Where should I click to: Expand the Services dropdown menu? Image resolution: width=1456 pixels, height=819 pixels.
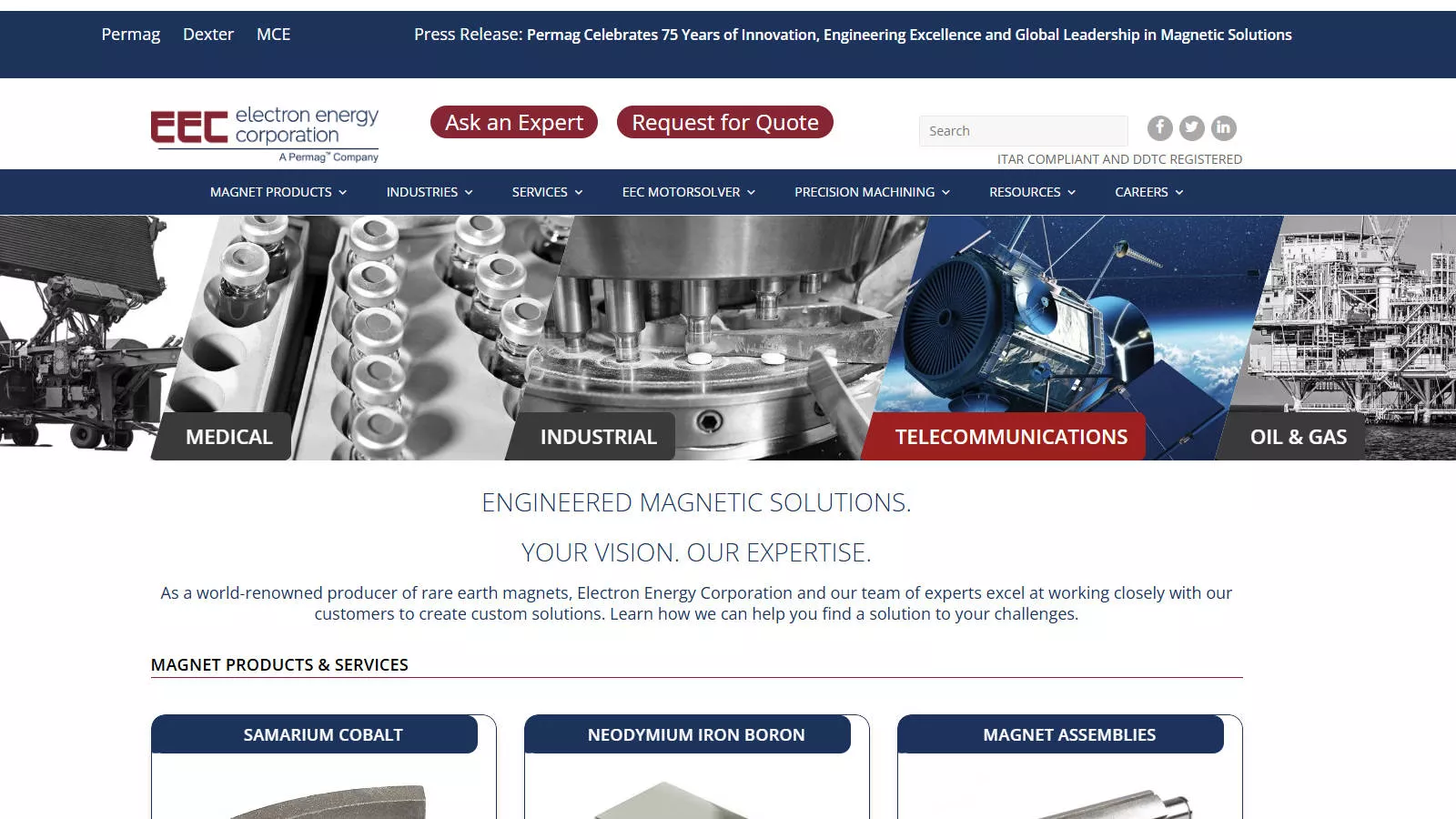tap(547, 192)
